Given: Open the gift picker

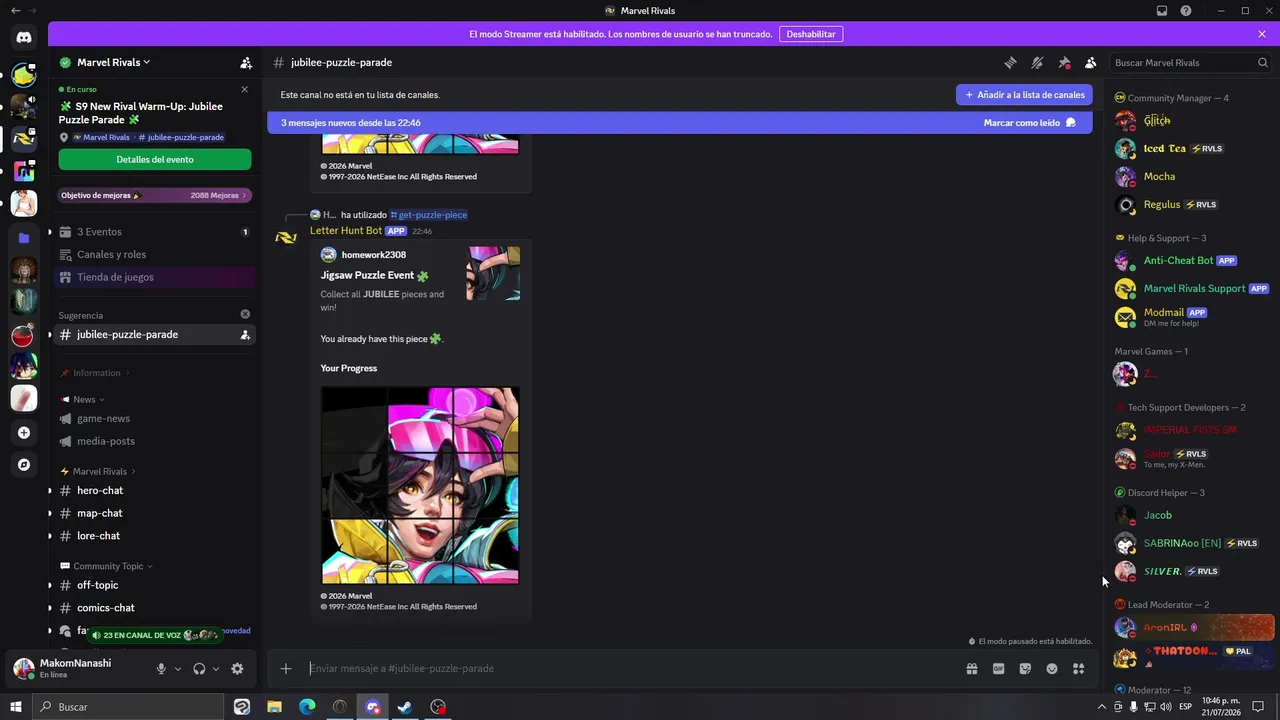Looking at the screenshot, I should 971,669.
